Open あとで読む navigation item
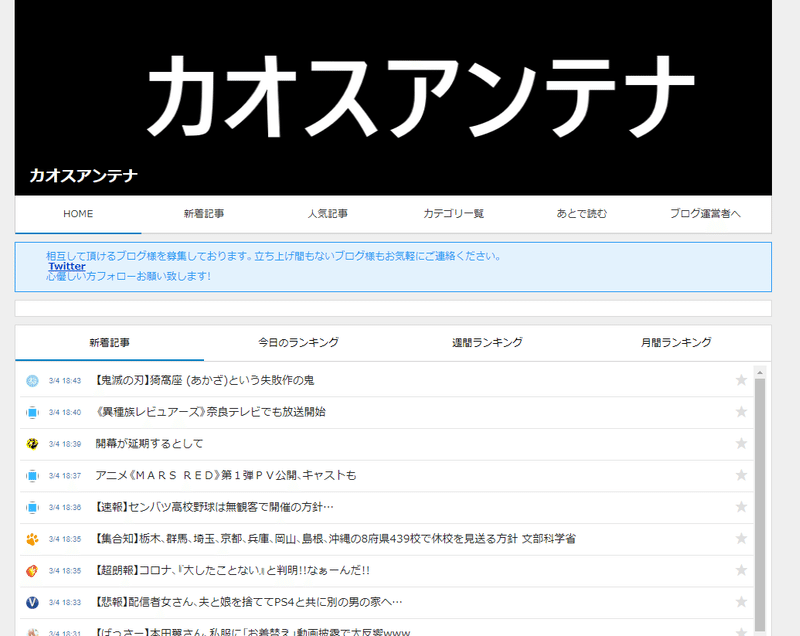This screenshot has height=636, width=800. click(x=582, y=214)
